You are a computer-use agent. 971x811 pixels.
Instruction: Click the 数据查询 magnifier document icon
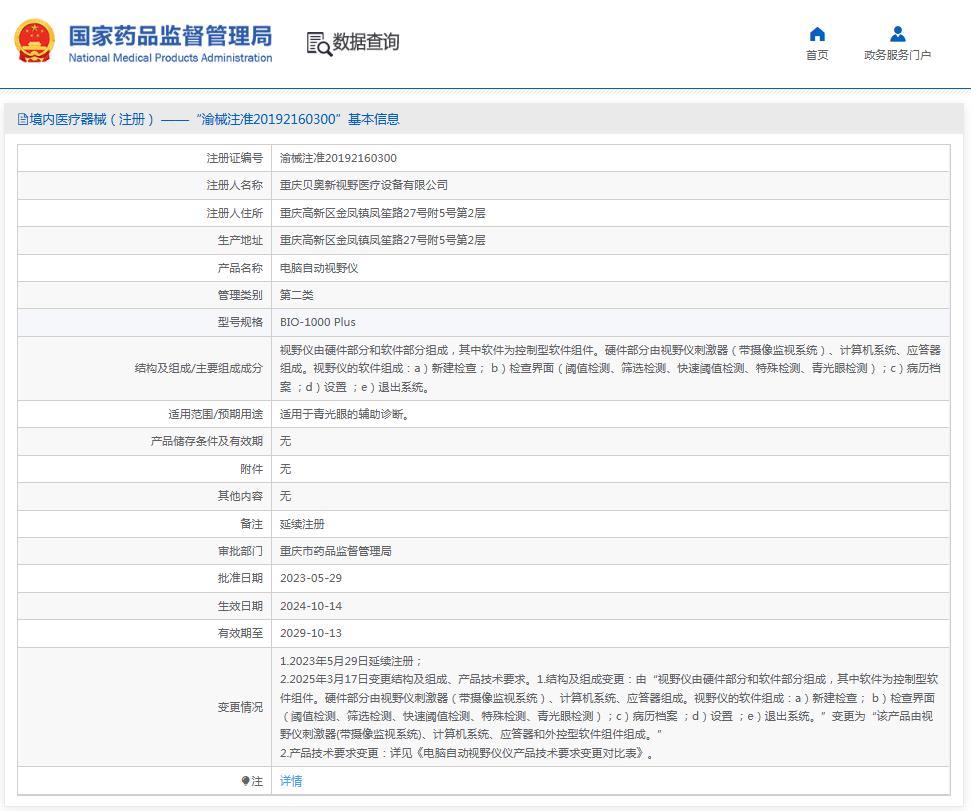coord(318,43)
